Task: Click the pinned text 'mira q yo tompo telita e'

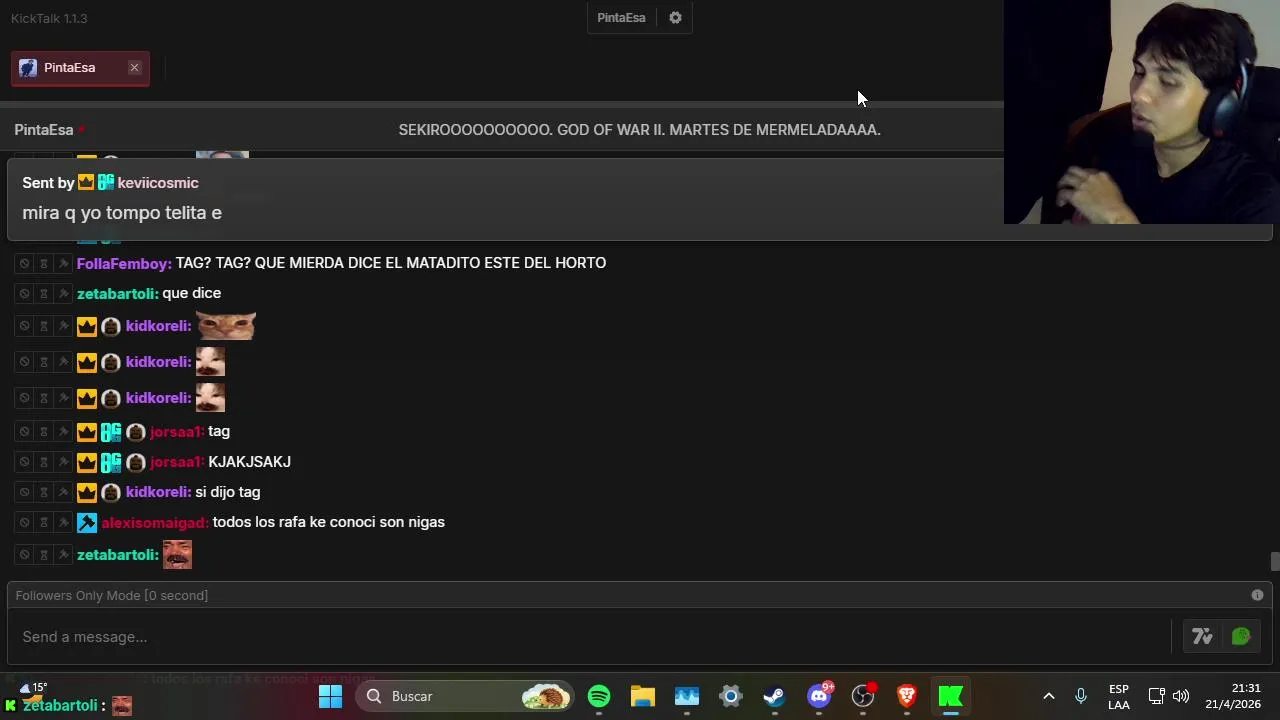Action: tap(122, 213)
